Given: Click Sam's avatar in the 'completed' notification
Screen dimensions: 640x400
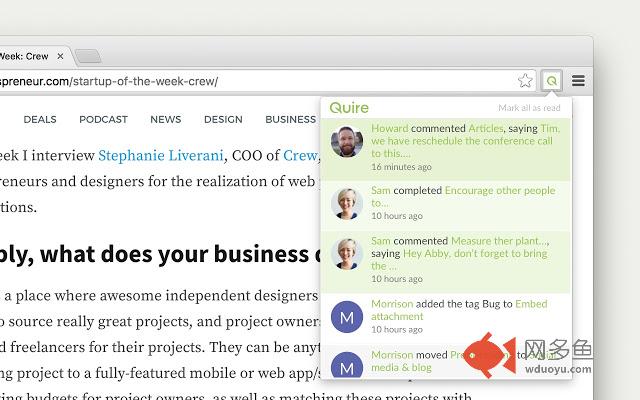Looking at the screenshot, I should [347, 204].
